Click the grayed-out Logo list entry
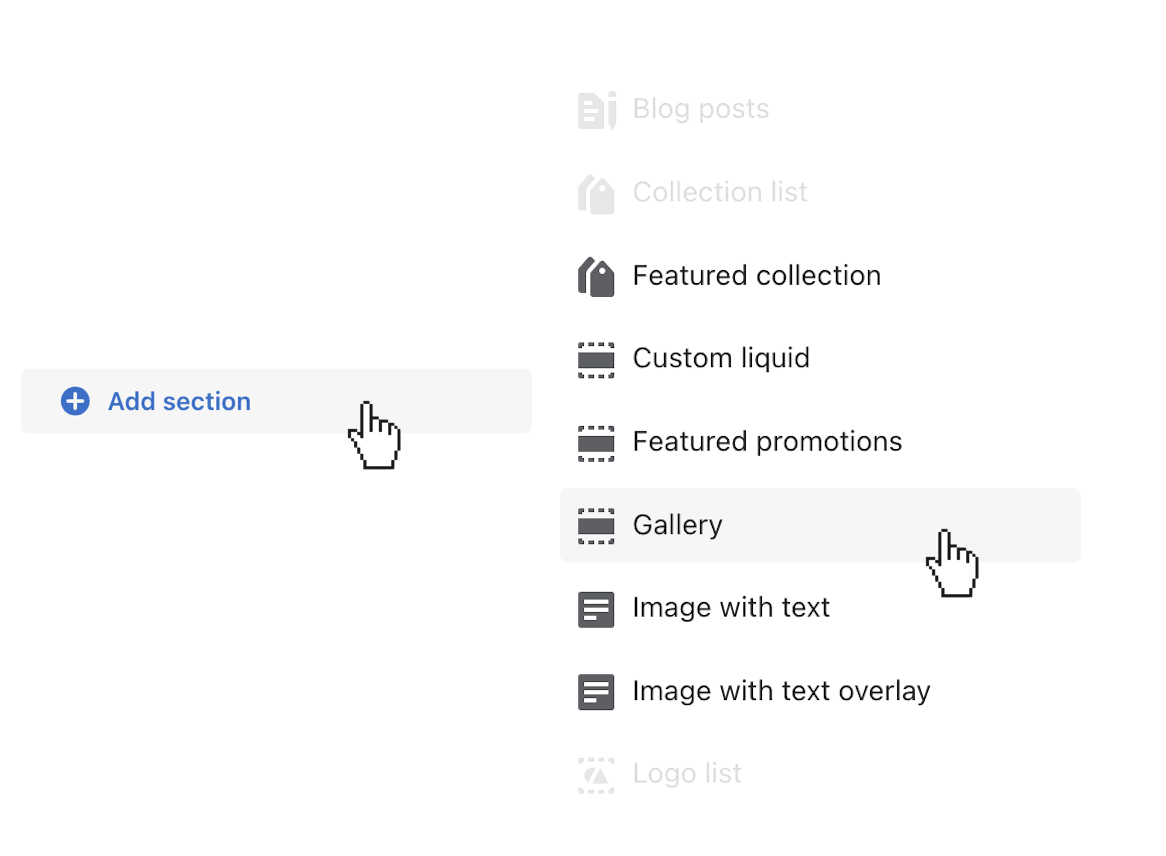1166x856 pixels. [x=686, y=774]
